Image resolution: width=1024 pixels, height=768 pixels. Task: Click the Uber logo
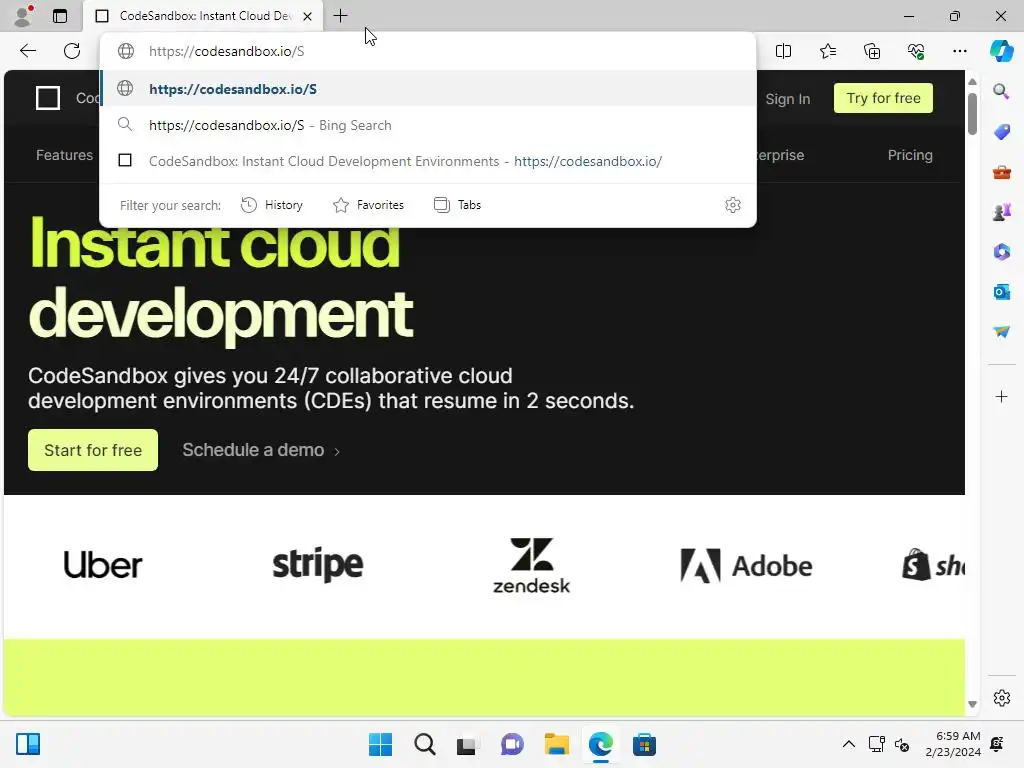pyautogui.click(x=103, y=565)
